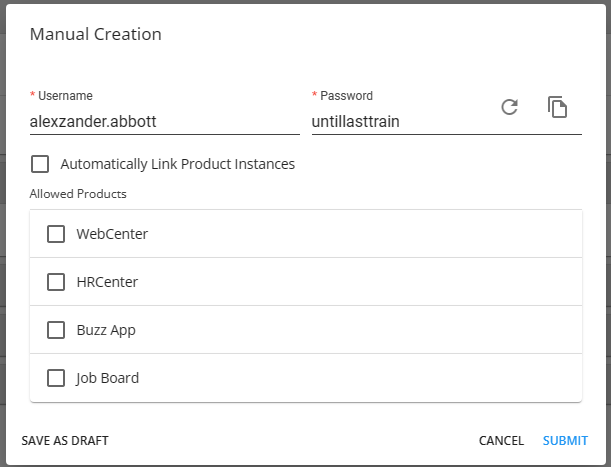Viewport: 611px width, 467px height.
Task: Cancel the Manual Creation dialog
Action: coord(501,440)
